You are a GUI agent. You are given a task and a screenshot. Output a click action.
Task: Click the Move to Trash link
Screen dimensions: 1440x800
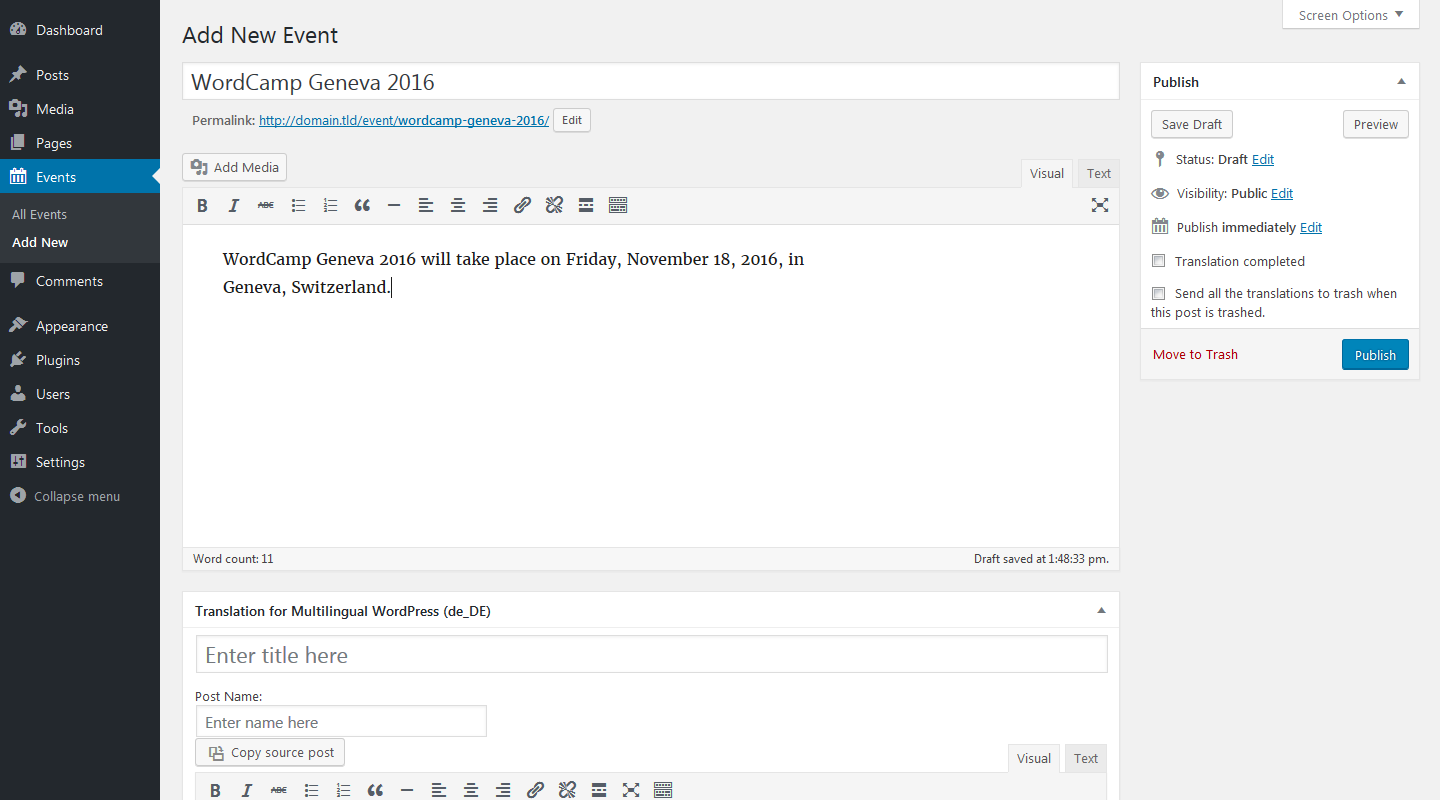[x=1195, y=355]
